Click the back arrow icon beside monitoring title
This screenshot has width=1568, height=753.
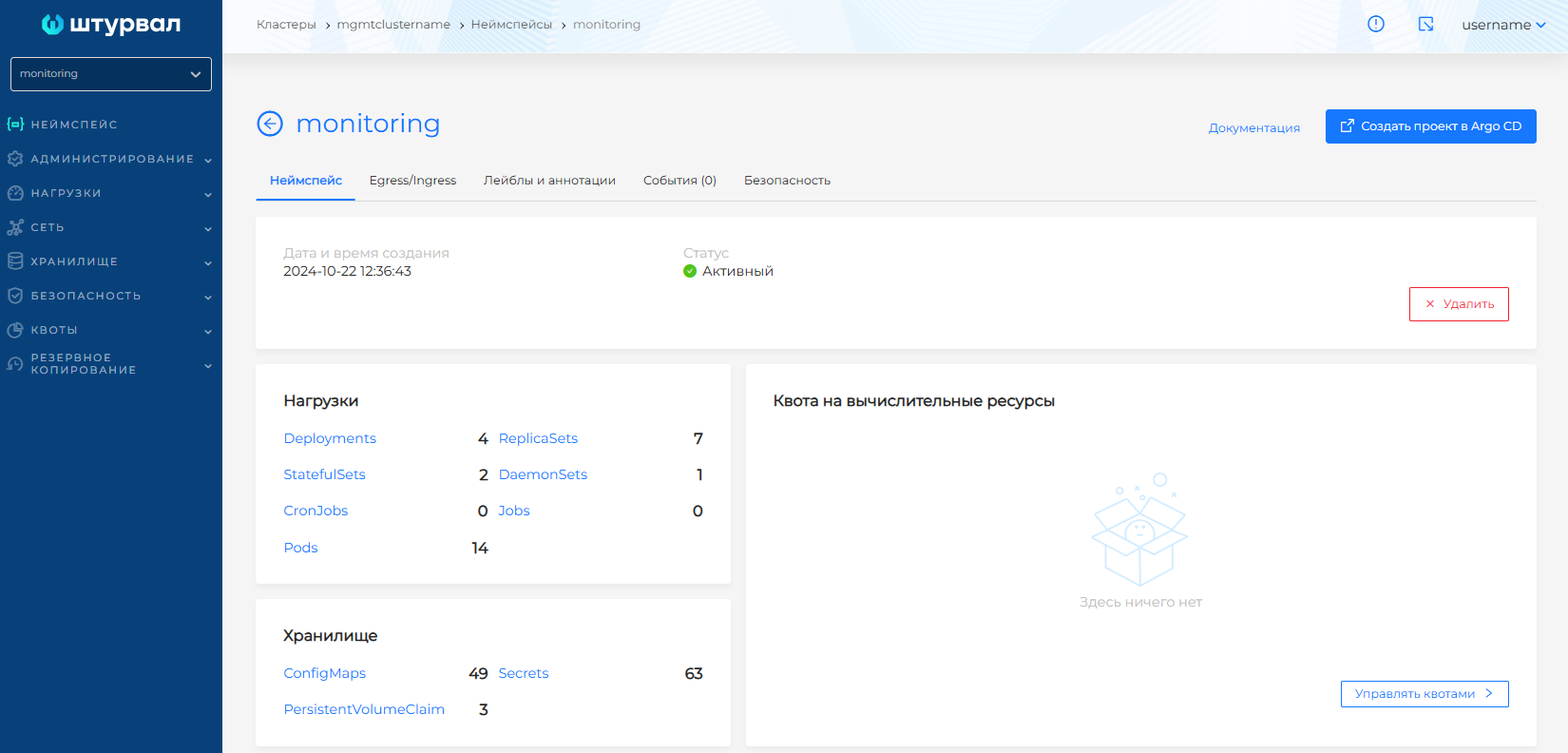coord(270,124)
